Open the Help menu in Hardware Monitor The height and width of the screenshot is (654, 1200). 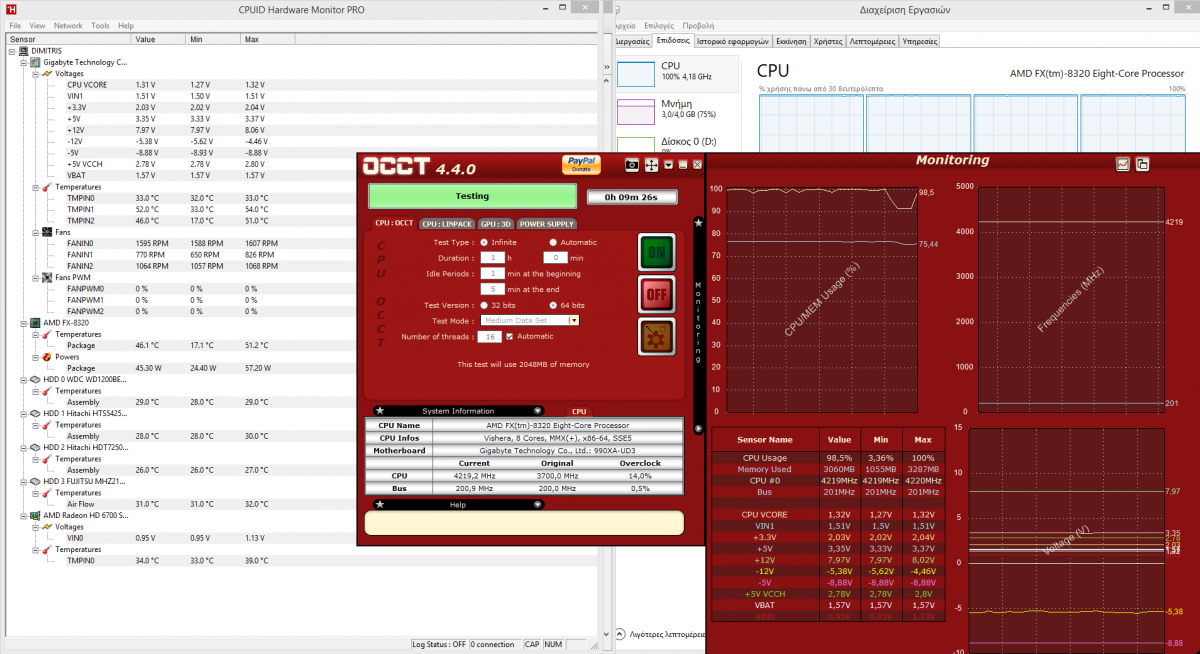tap(126, 25)
